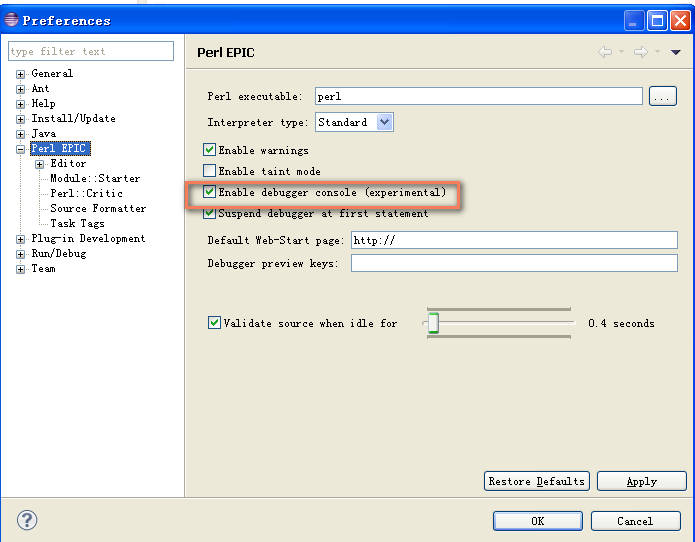This screenshot has height=542, width=695.
Task: Click the idle validation slider handle
Action: (x=433, y=323)
